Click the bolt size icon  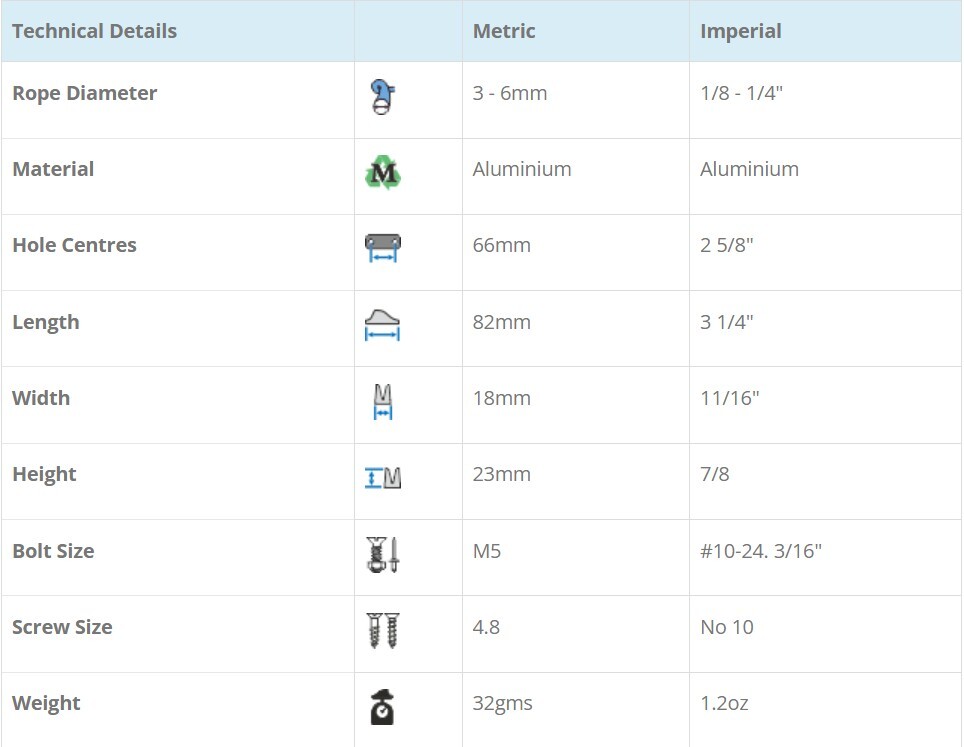382,554
